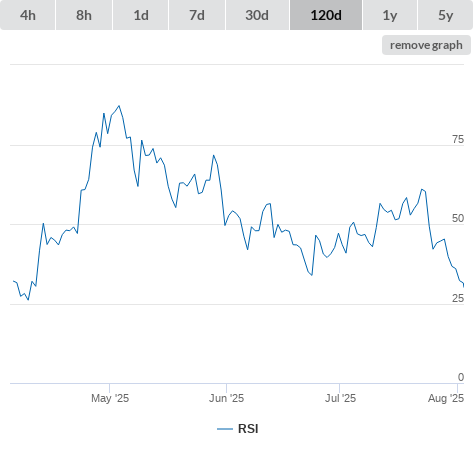Image resolution: width=474 pixels, height=455 pixels.
Task: Click the Aug '25 axis label
Action: (x=446, y=398)
